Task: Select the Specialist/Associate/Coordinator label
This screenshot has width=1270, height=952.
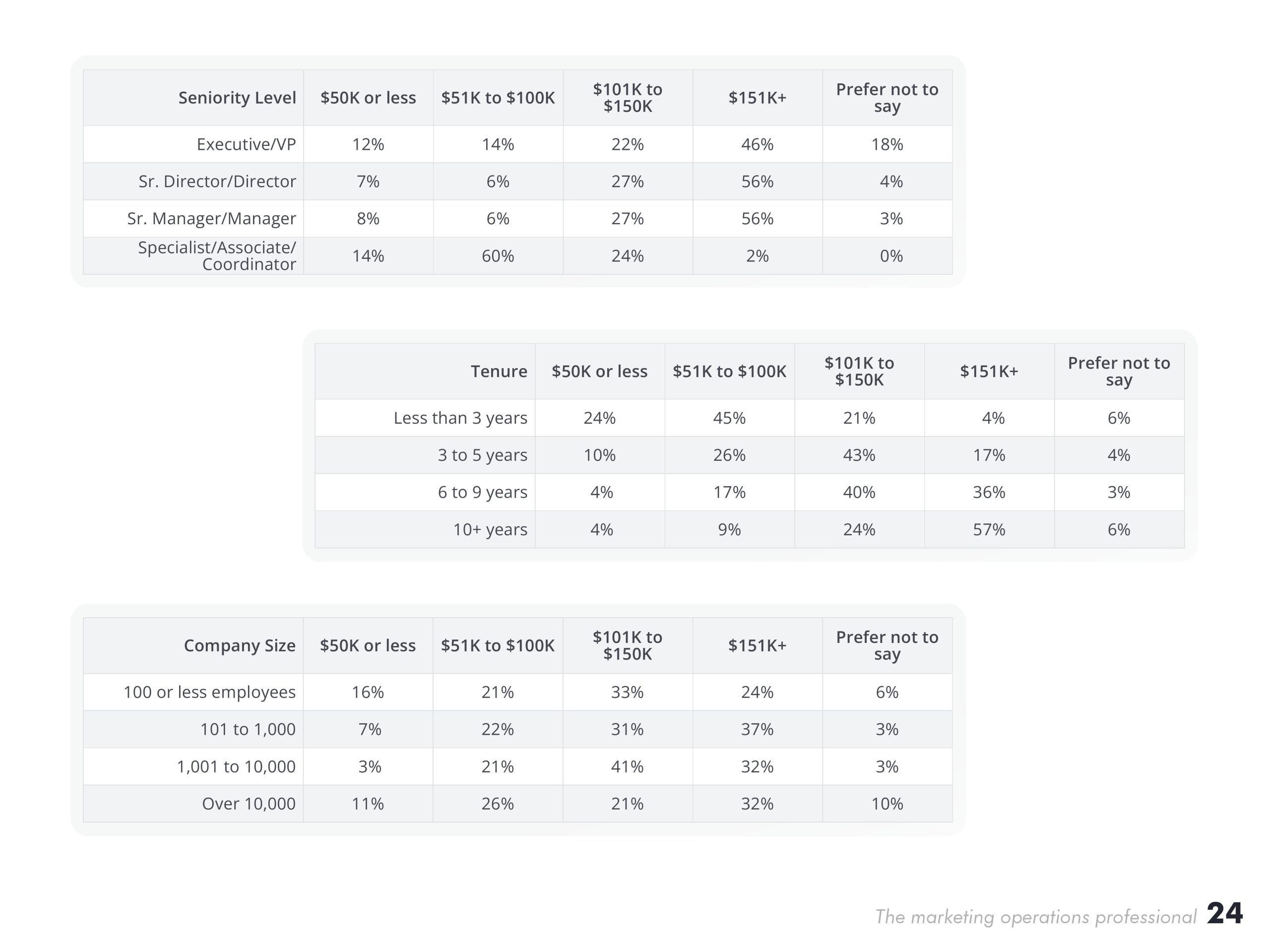Action: point(217,255)
